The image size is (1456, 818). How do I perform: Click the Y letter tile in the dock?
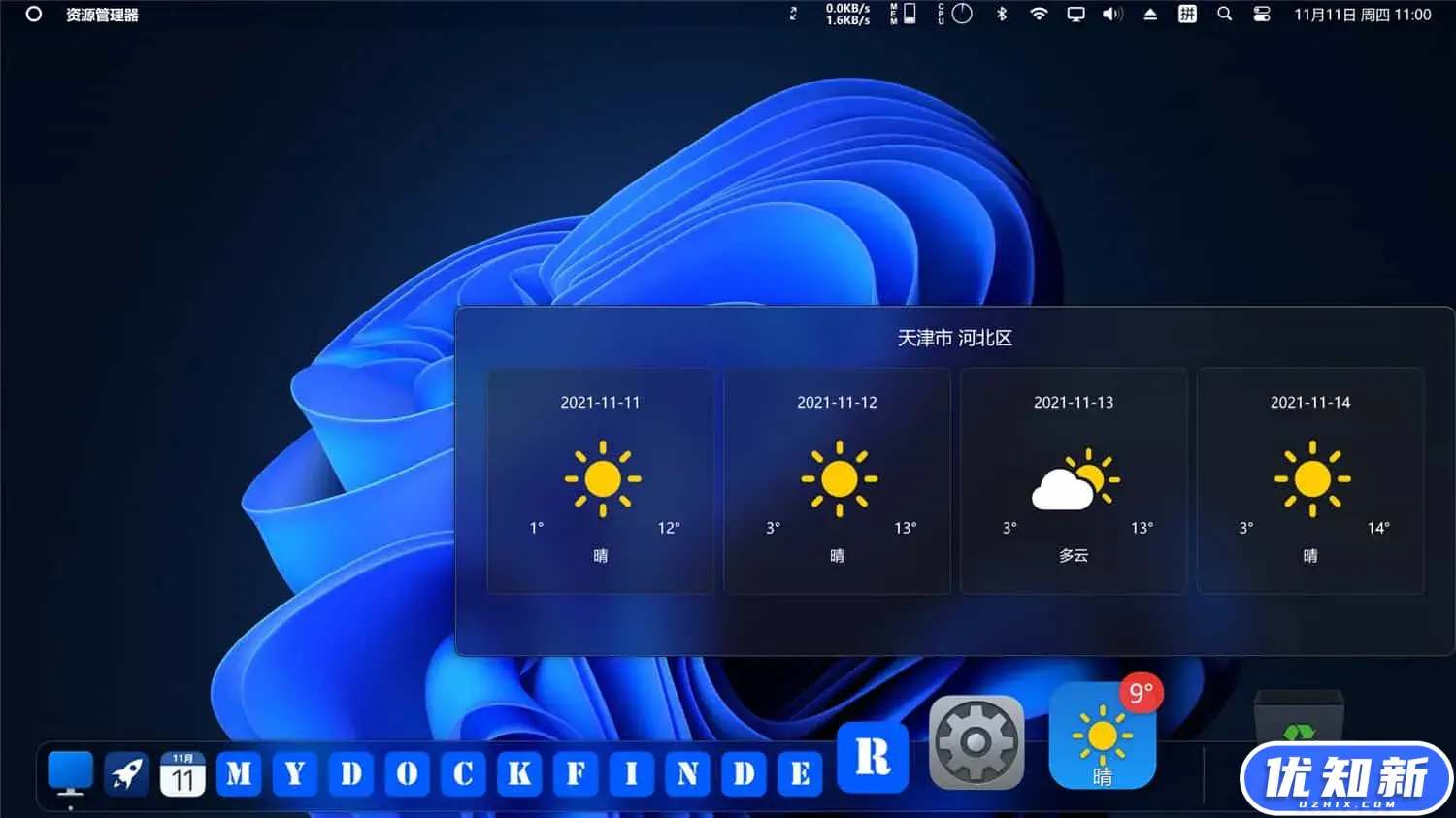(295, 773)
